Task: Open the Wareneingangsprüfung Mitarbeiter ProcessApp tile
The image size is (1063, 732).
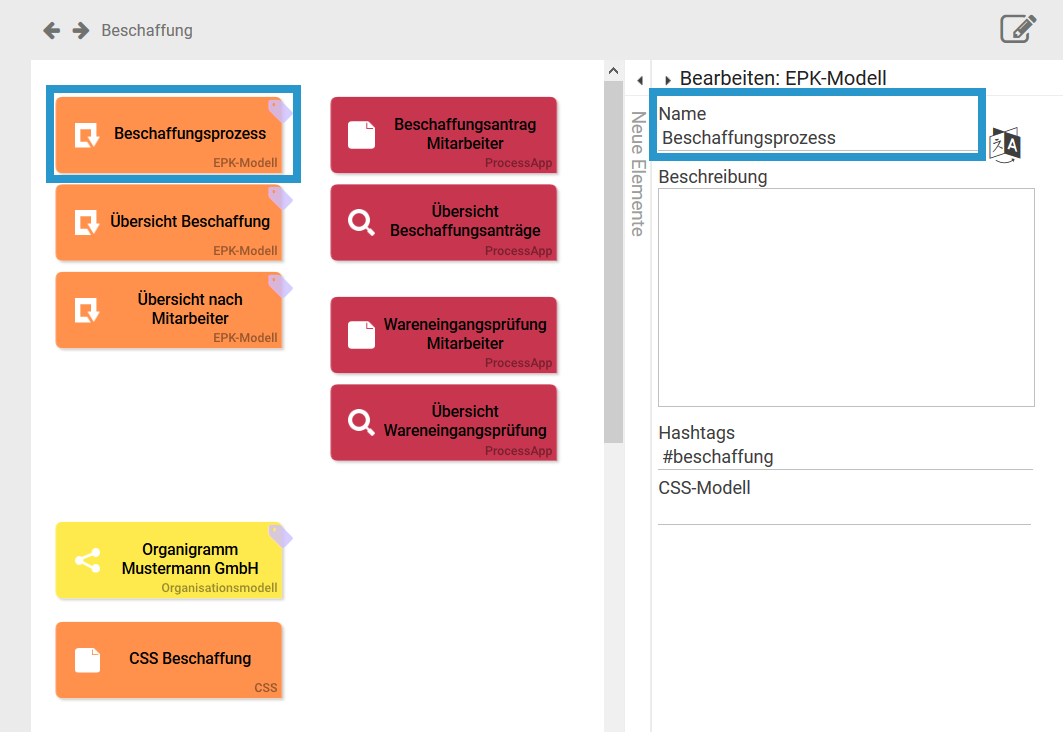Action: 443,335
